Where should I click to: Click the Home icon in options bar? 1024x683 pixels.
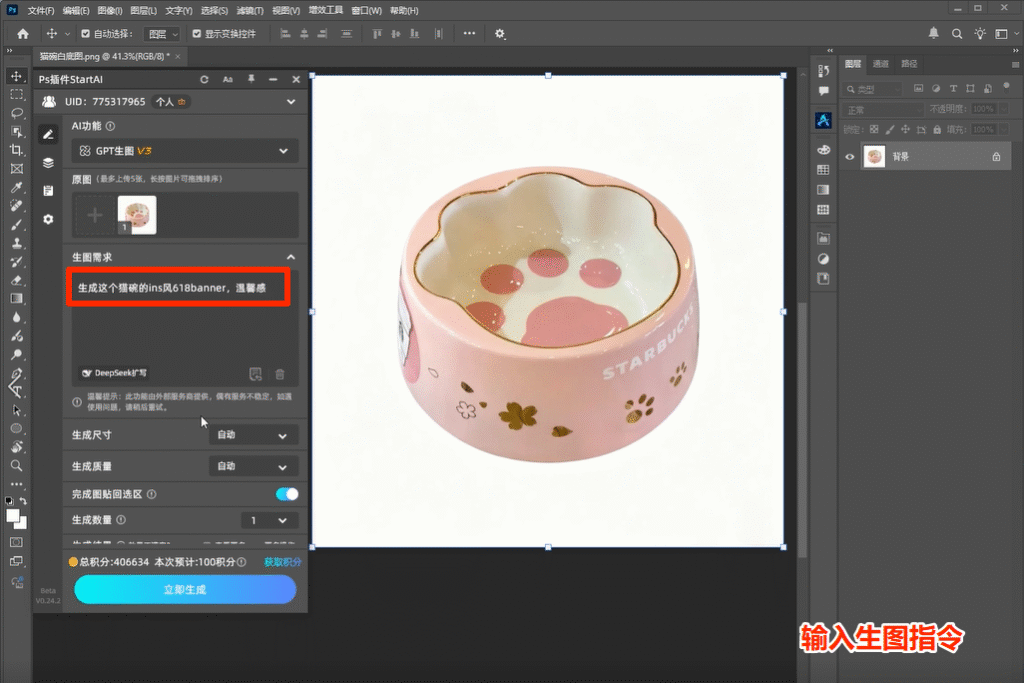click(23, 34)
